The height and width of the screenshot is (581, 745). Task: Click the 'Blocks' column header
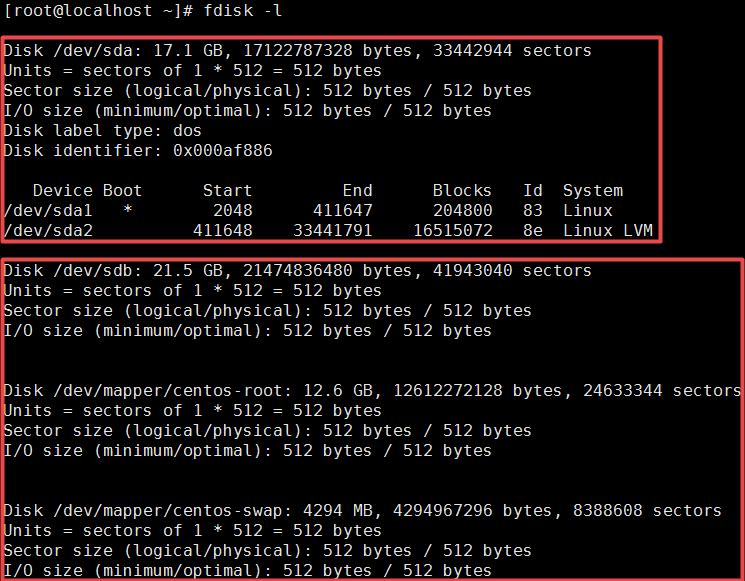(462, 190)
